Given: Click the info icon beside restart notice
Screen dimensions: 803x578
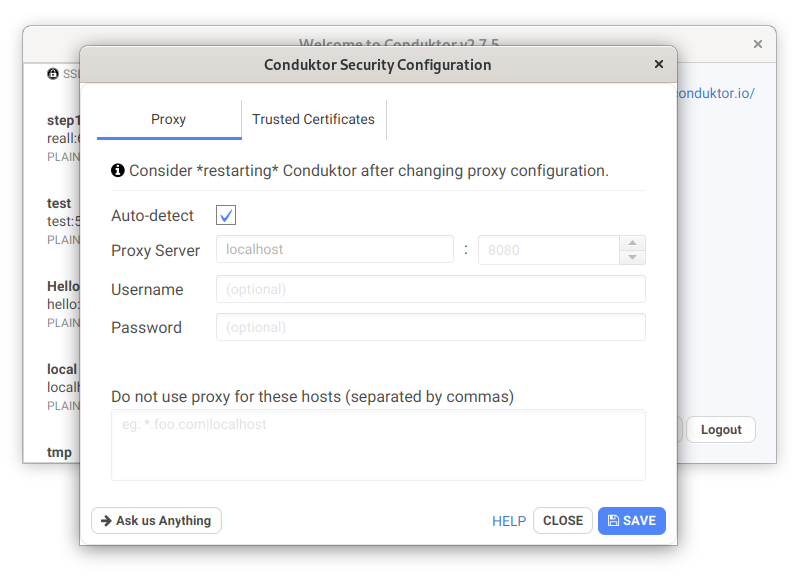Looking at the screenshot, I should (118, 170).
